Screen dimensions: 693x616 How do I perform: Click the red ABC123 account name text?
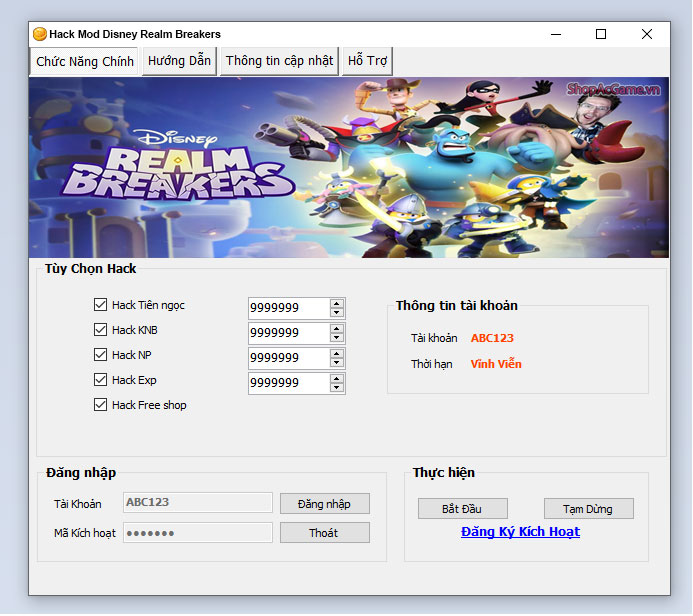pos(492,338)
